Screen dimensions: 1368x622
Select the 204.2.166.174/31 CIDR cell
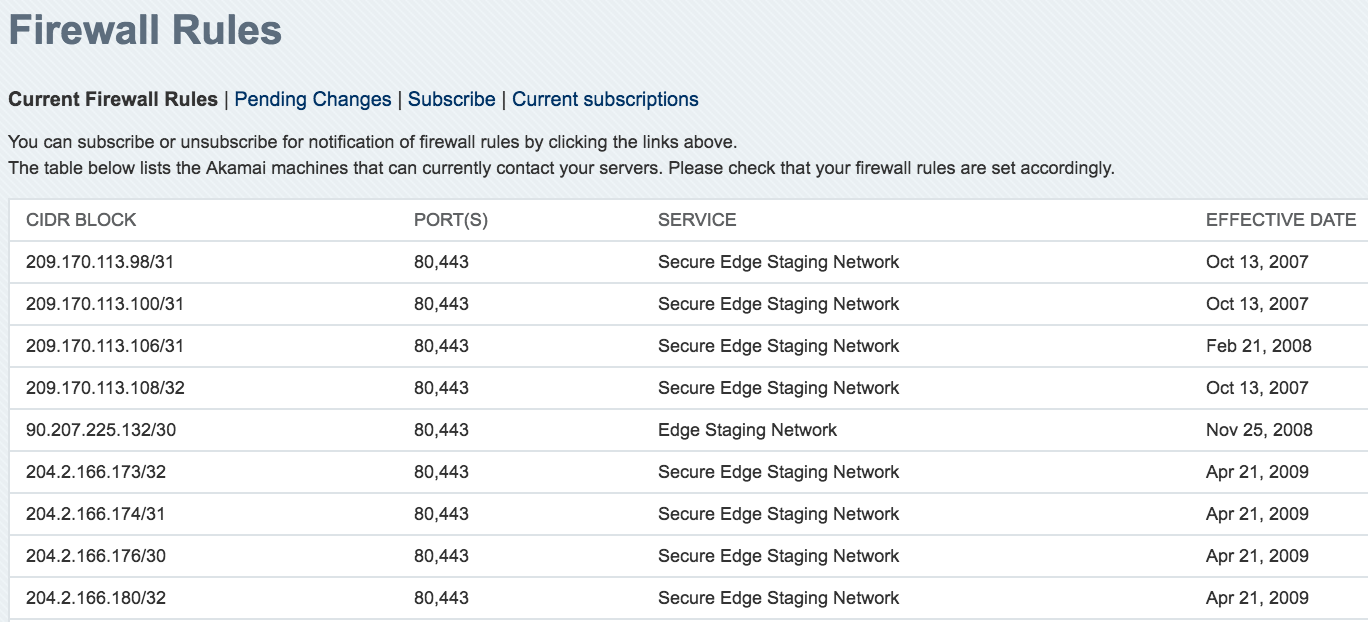point(96,514)
